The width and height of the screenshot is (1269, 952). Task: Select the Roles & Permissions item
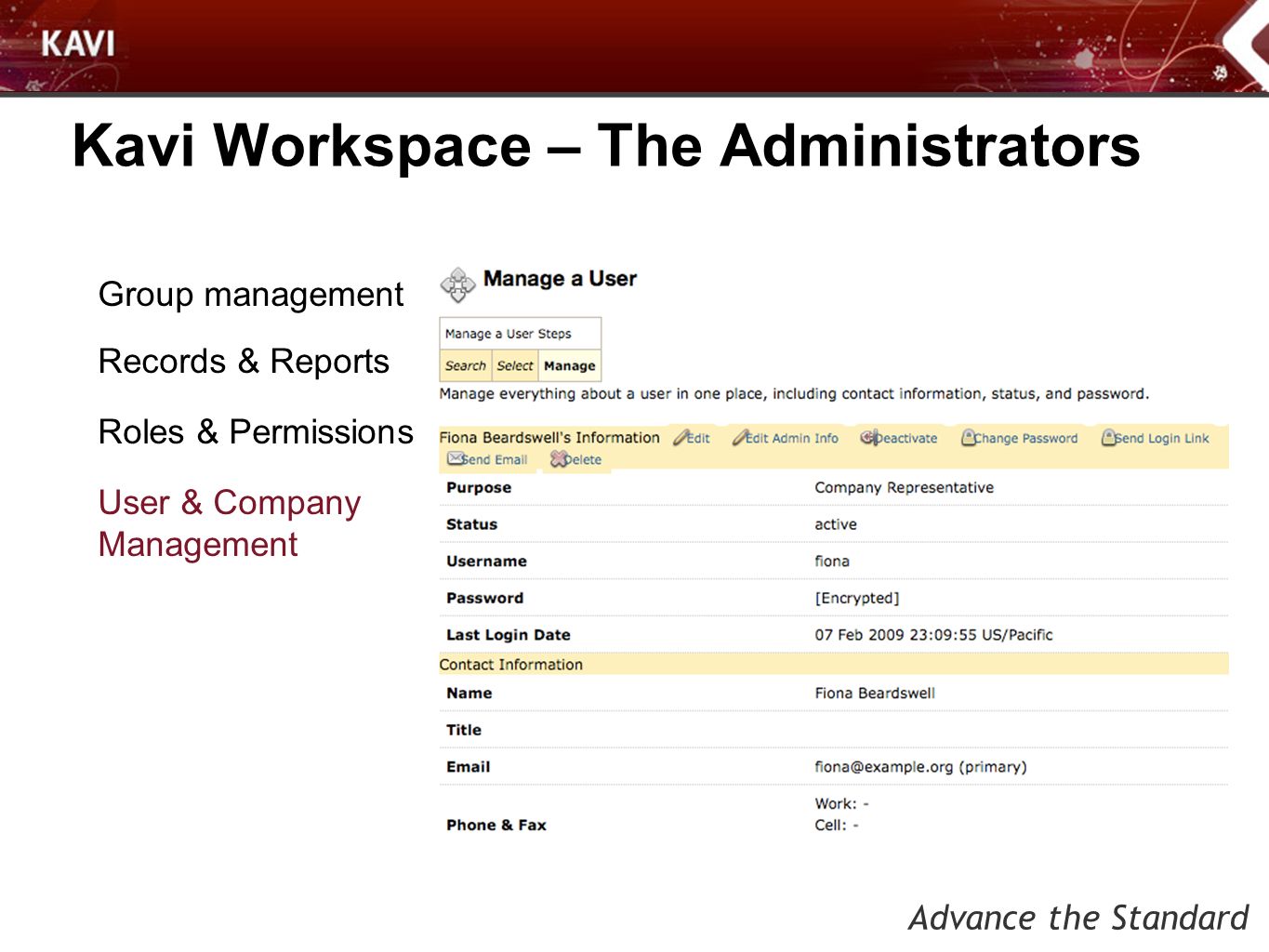256,432
